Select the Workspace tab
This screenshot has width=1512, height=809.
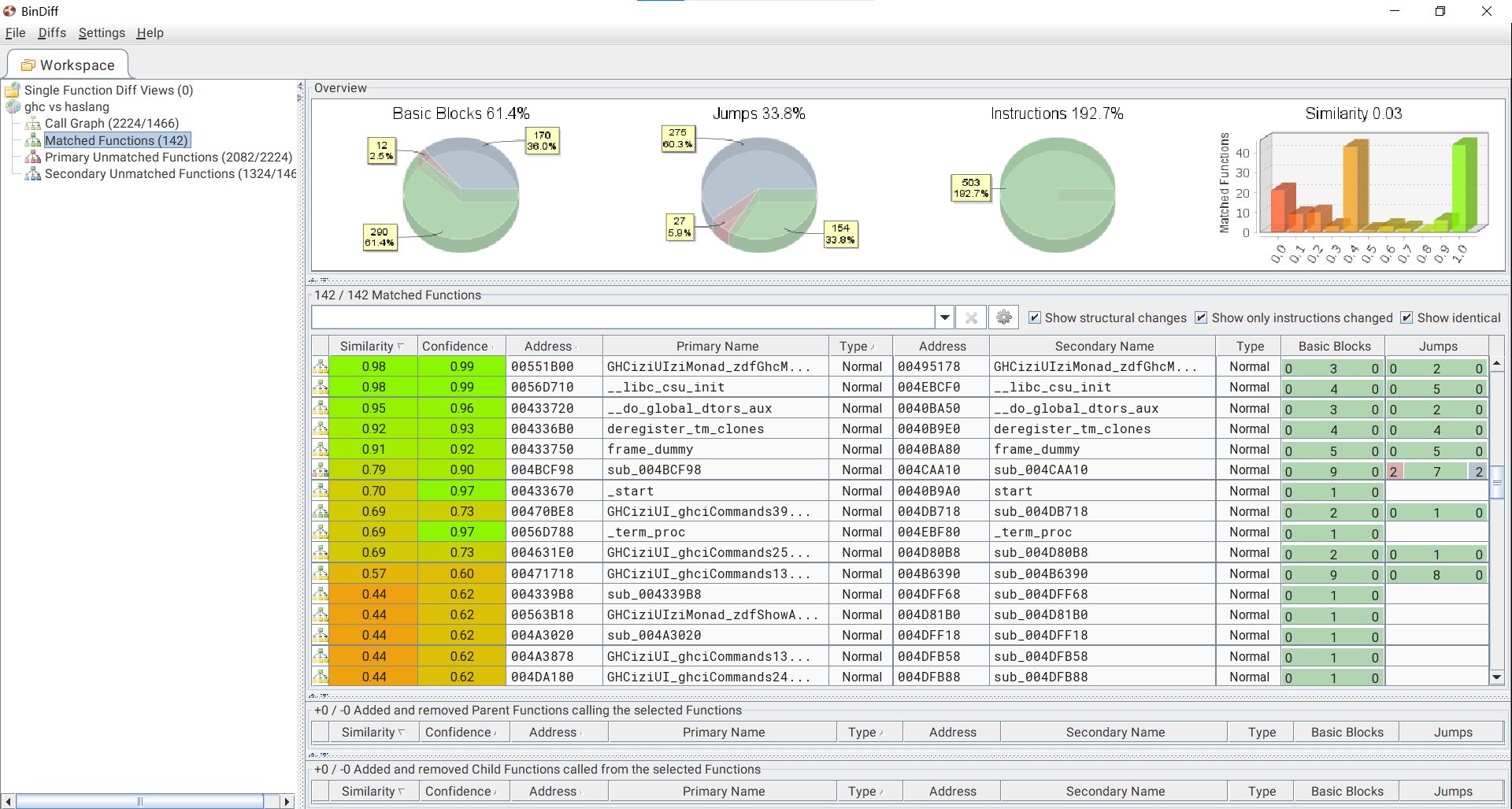coord(68,65)
